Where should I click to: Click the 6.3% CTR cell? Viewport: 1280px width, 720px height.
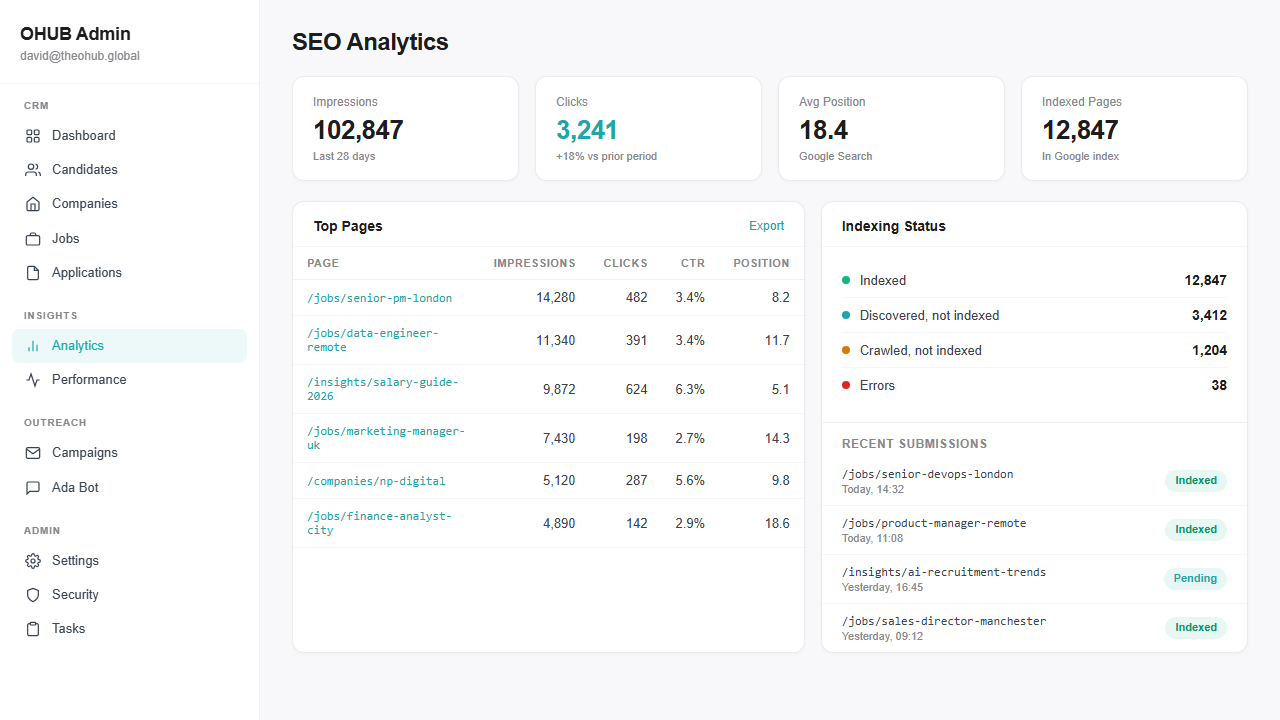point(690,389)
